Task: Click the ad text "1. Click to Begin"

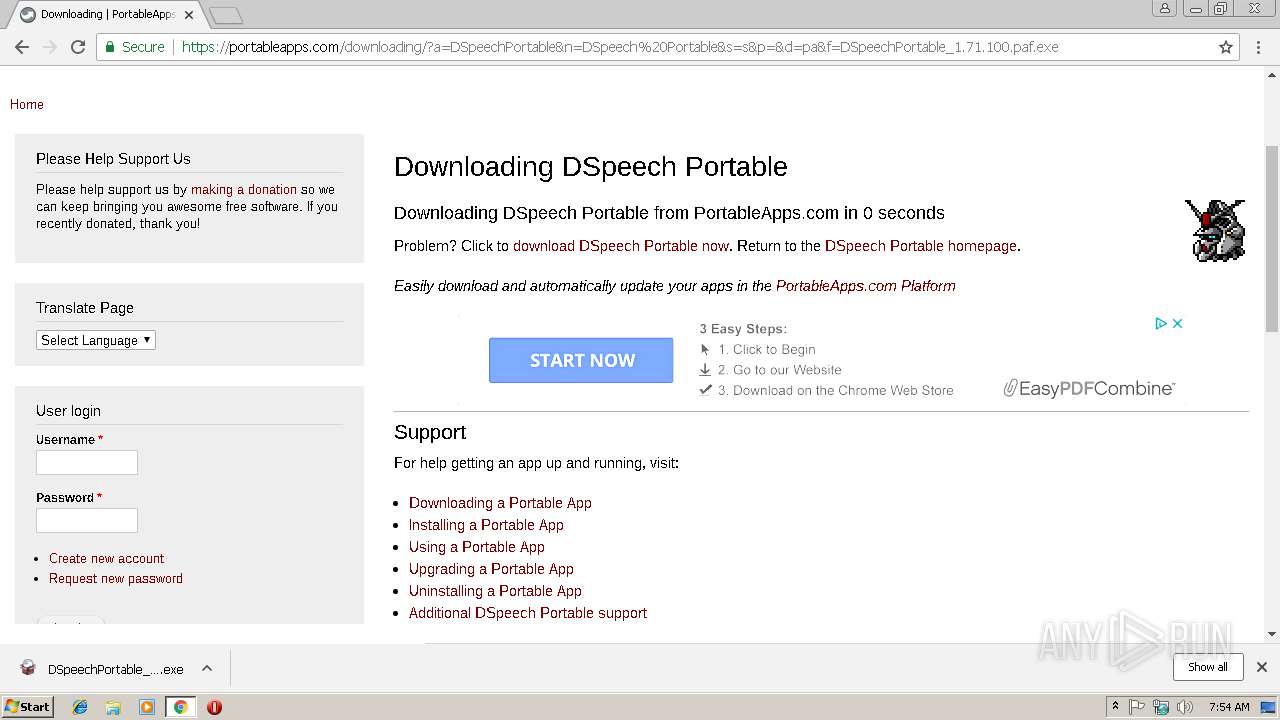Action: [767, 349]
